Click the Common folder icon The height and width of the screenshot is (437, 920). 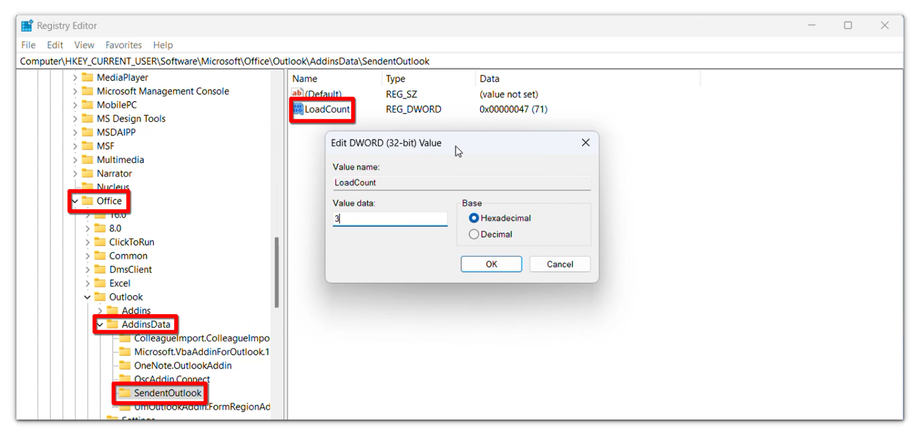point(100,256)
